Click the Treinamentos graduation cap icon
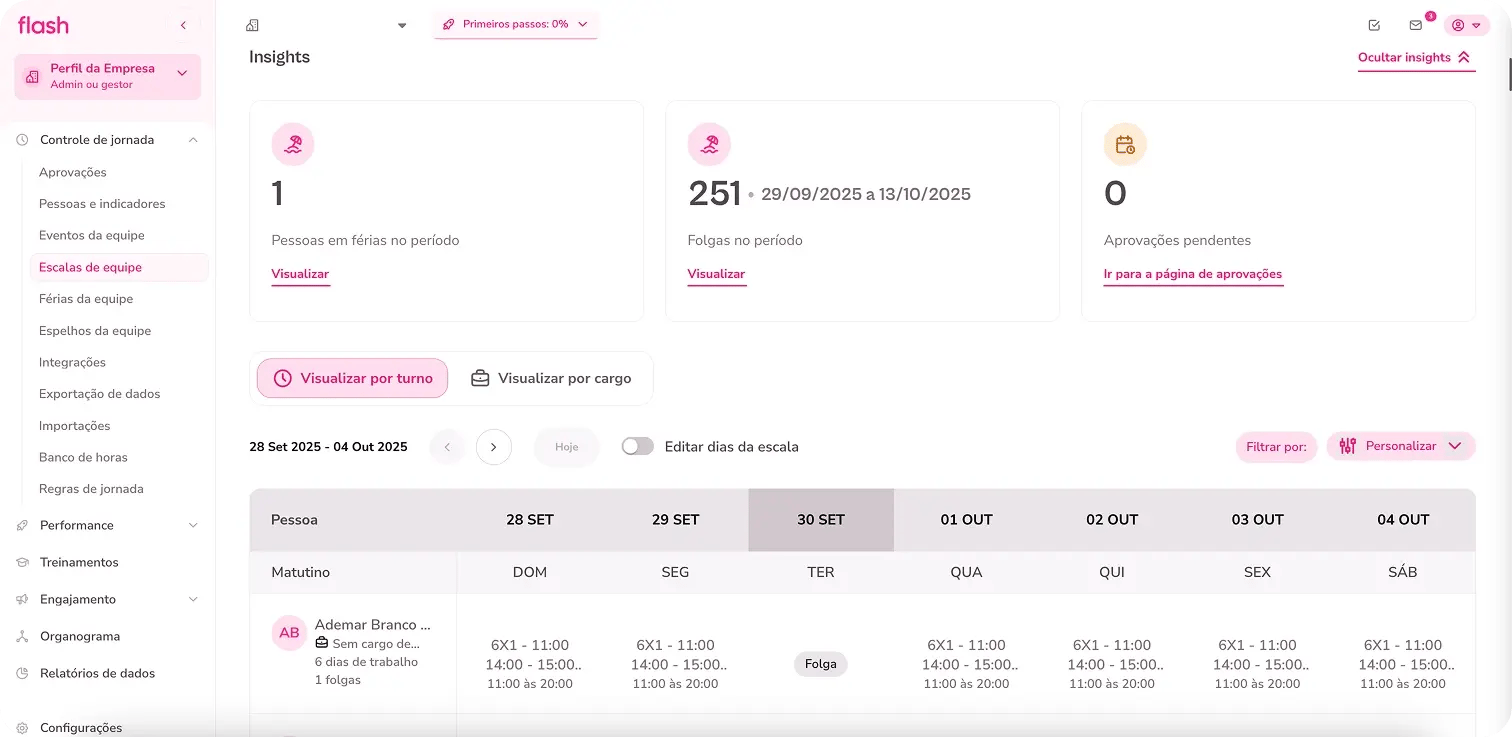The height and width of the screenshot is (737, 1512). (22, 562)
